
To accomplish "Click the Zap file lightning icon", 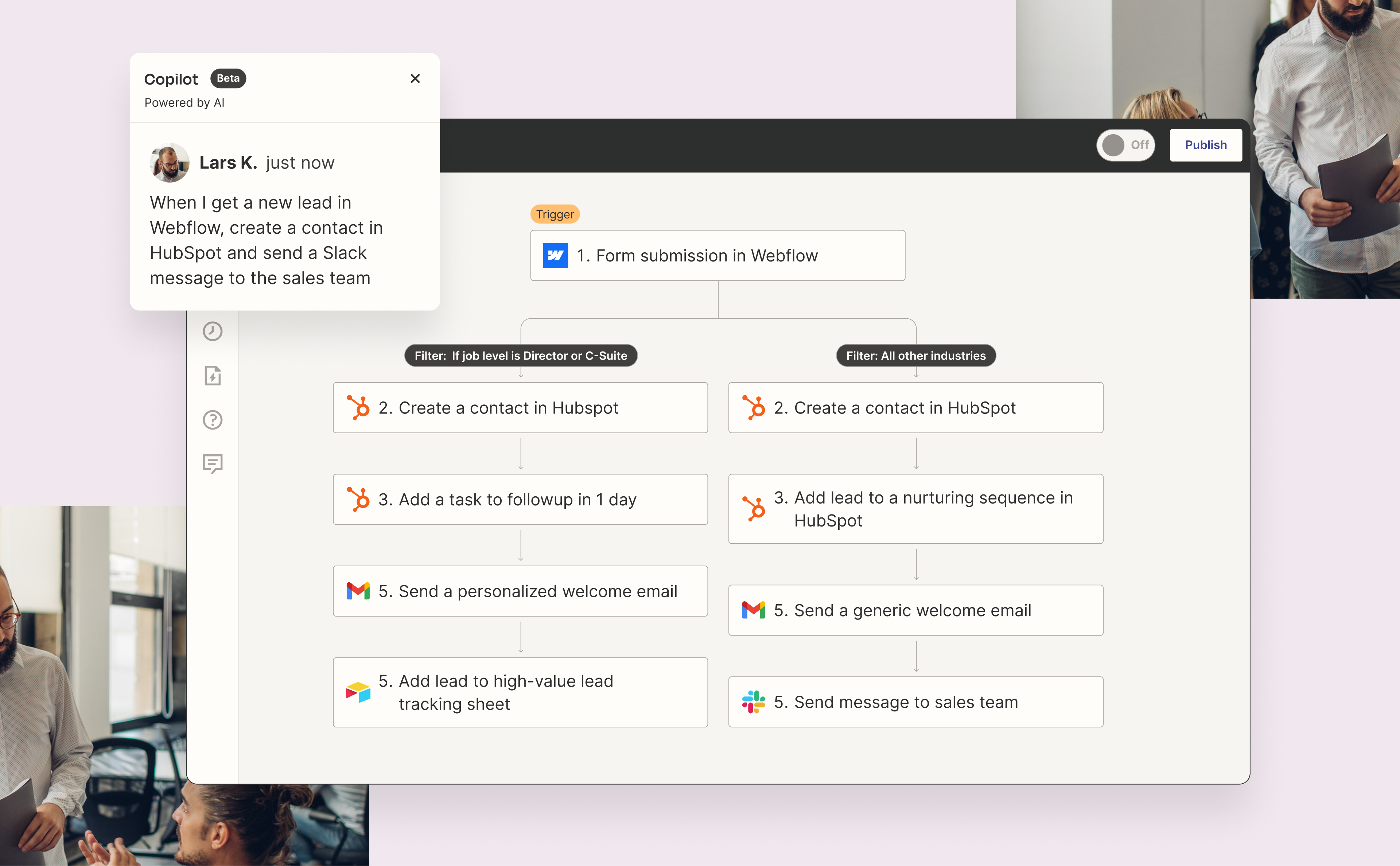I will (213, 376).
